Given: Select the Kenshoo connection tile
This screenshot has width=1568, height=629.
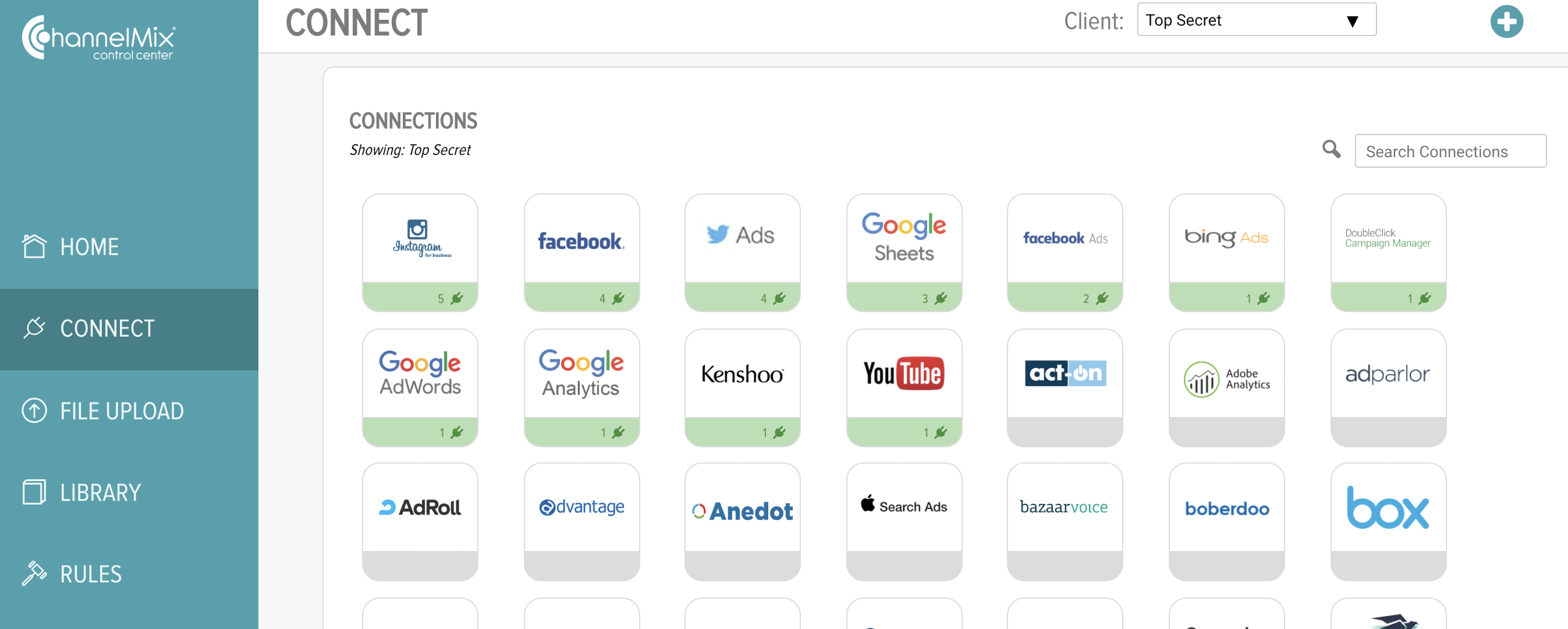Looking at the screenshot, I should (743, 388).
